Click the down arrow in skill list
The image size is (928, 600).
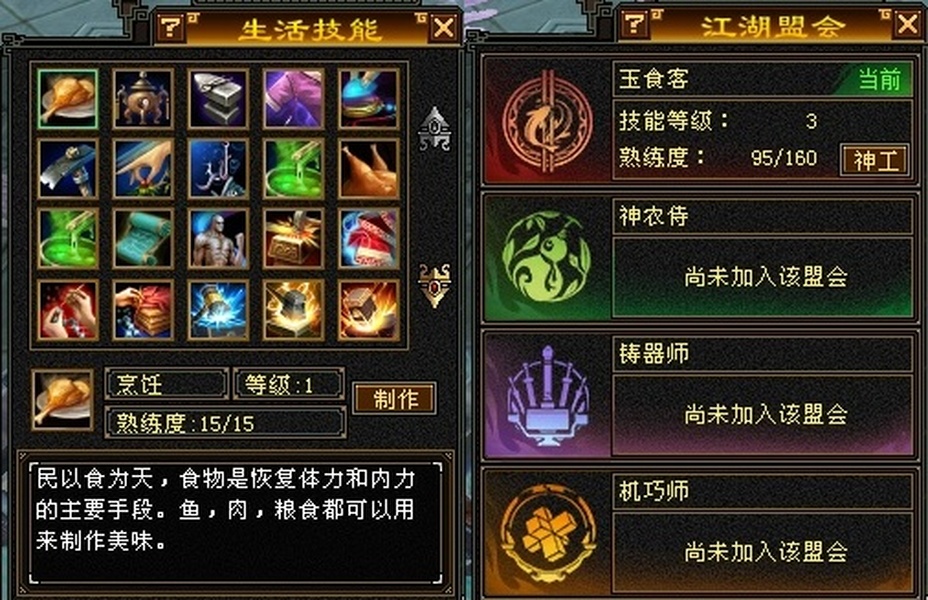(x=434, y=286)
